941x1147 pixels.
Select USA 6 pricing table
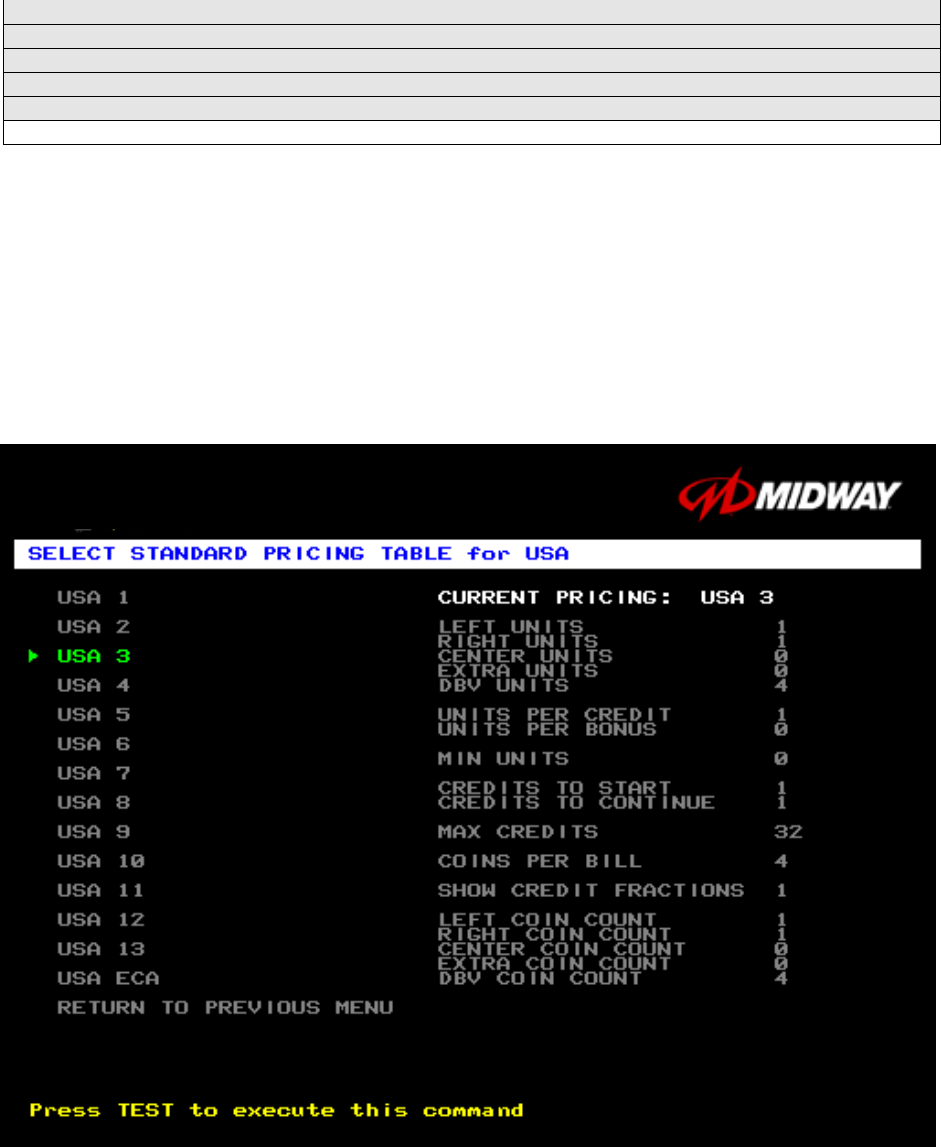(x=94, y=744)
